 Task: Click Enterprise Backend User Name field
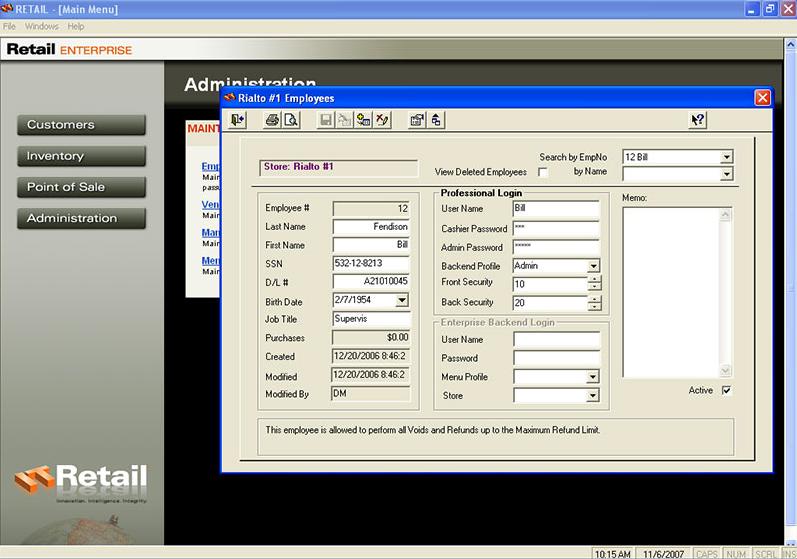tap(557, 339)
